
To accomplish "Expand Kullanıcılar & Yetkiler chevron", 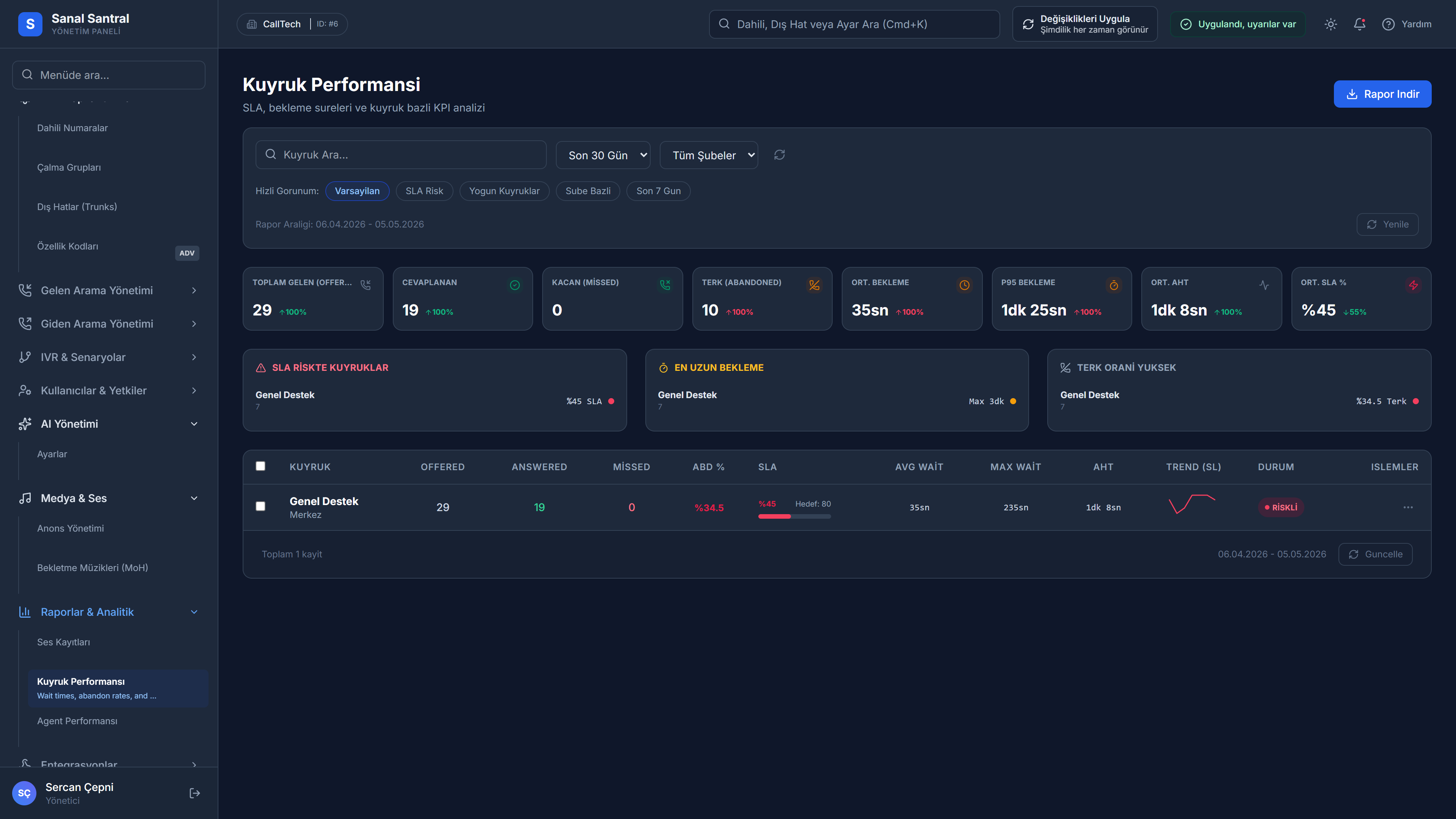I will tap(194, 390).
